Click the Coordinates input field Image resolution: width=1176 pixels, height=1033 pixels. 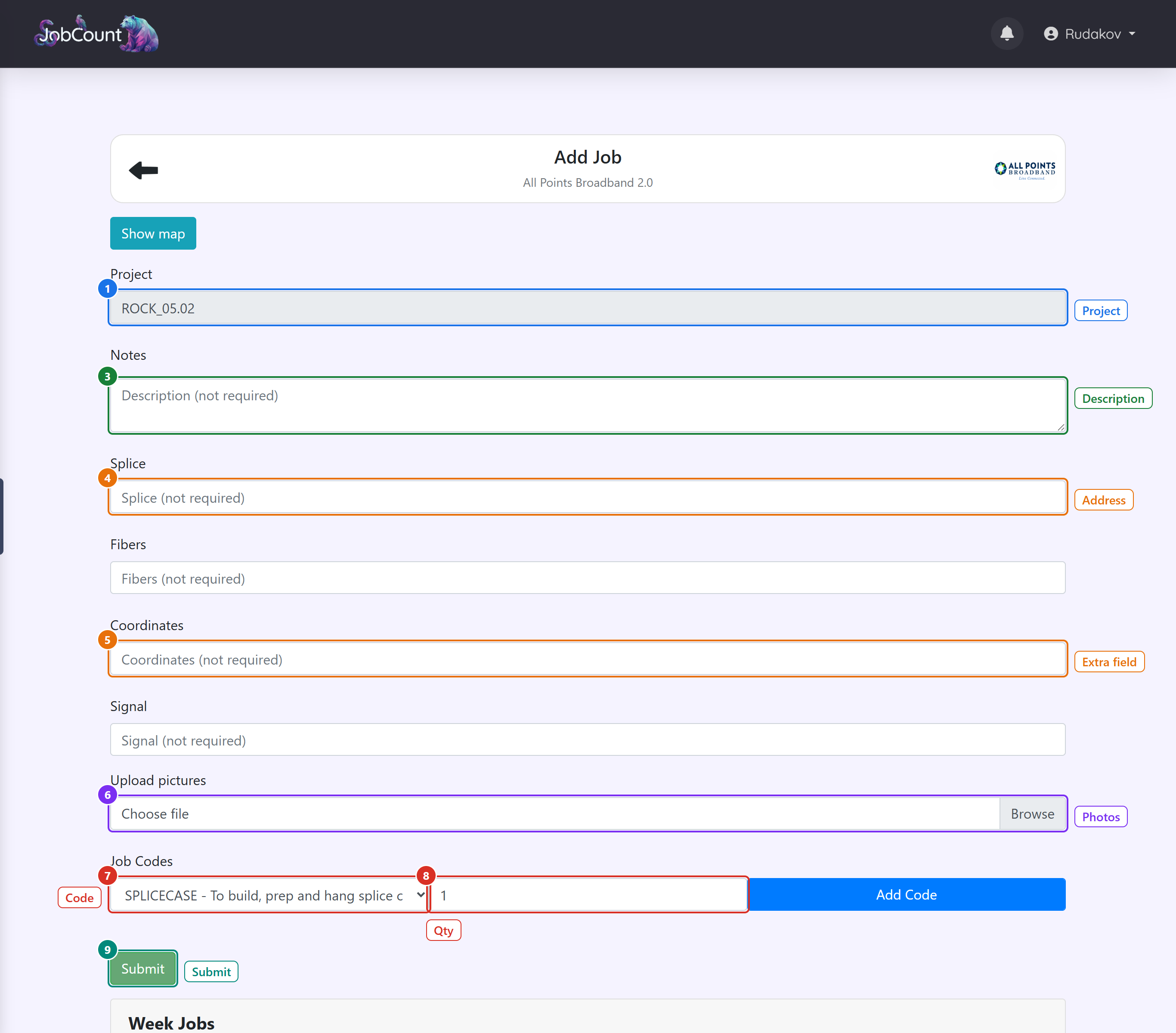click(588, 659)
